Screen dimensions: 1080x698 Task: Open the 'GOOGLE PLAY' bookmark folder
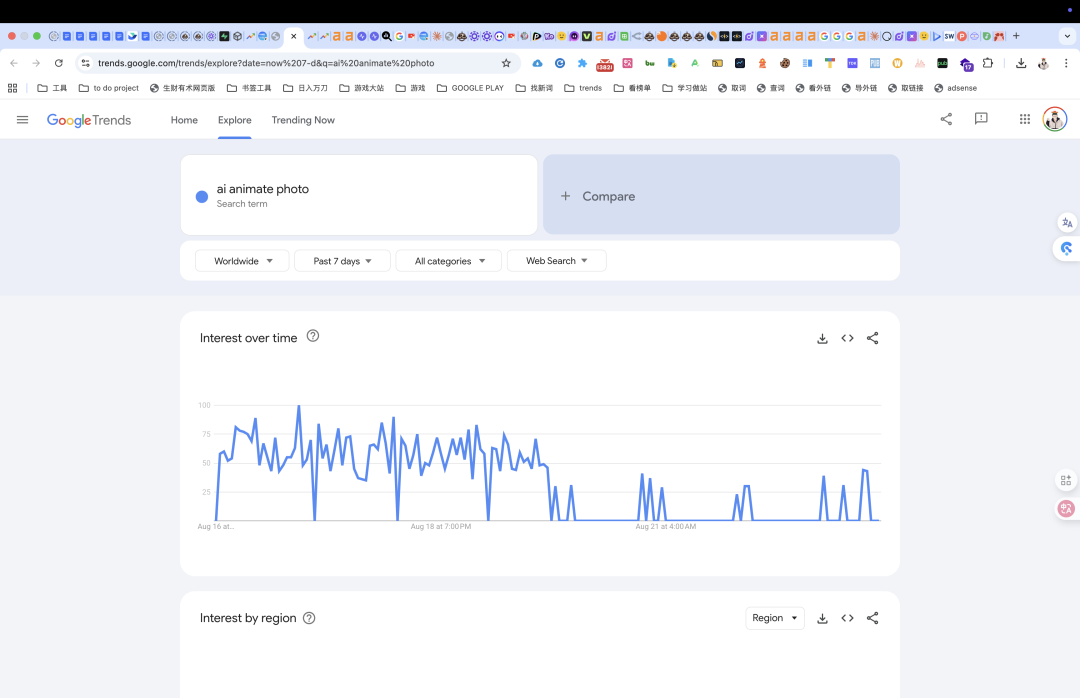click(470, 88)
